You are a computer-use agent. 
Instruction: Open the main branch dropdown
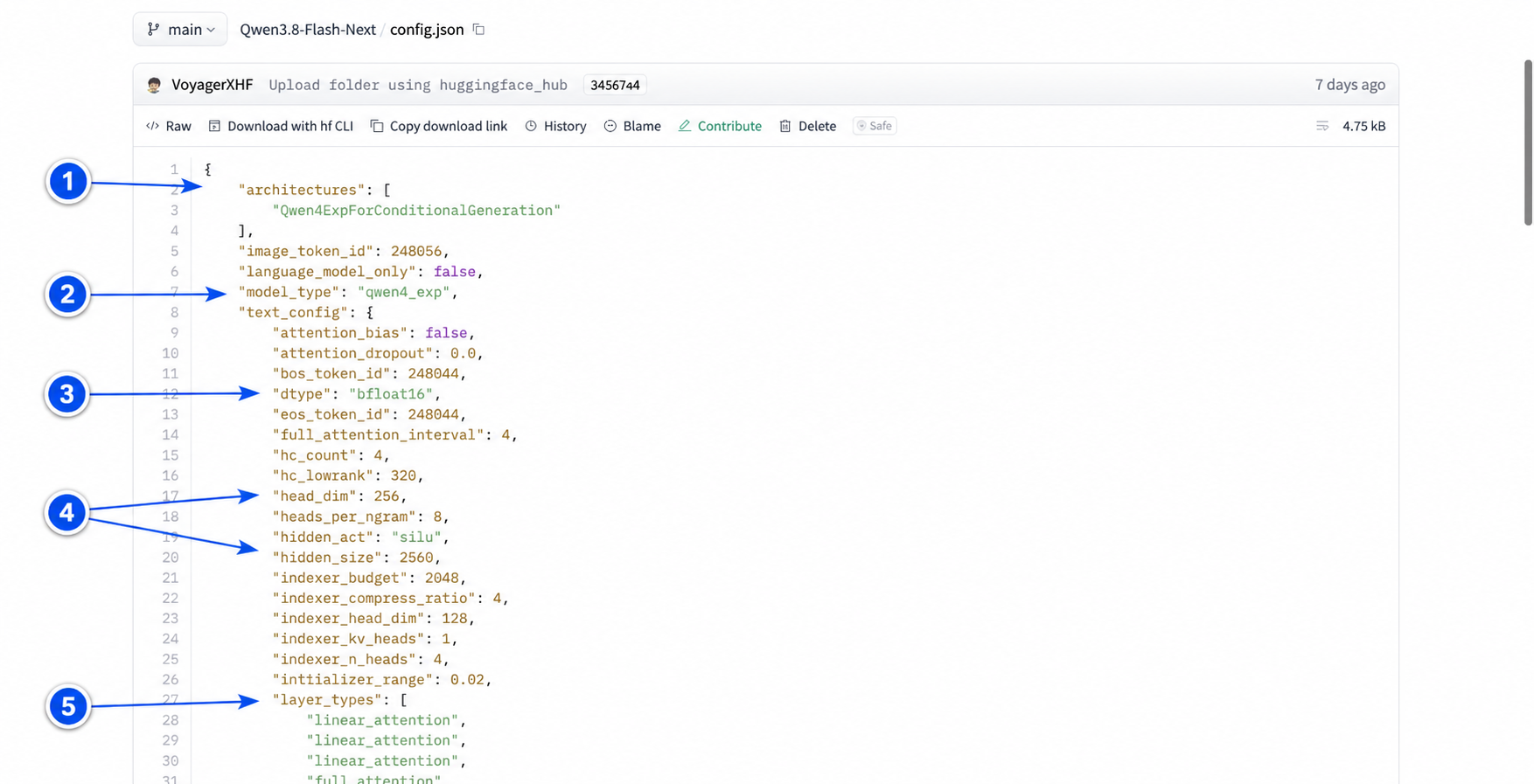pos(180,29)
